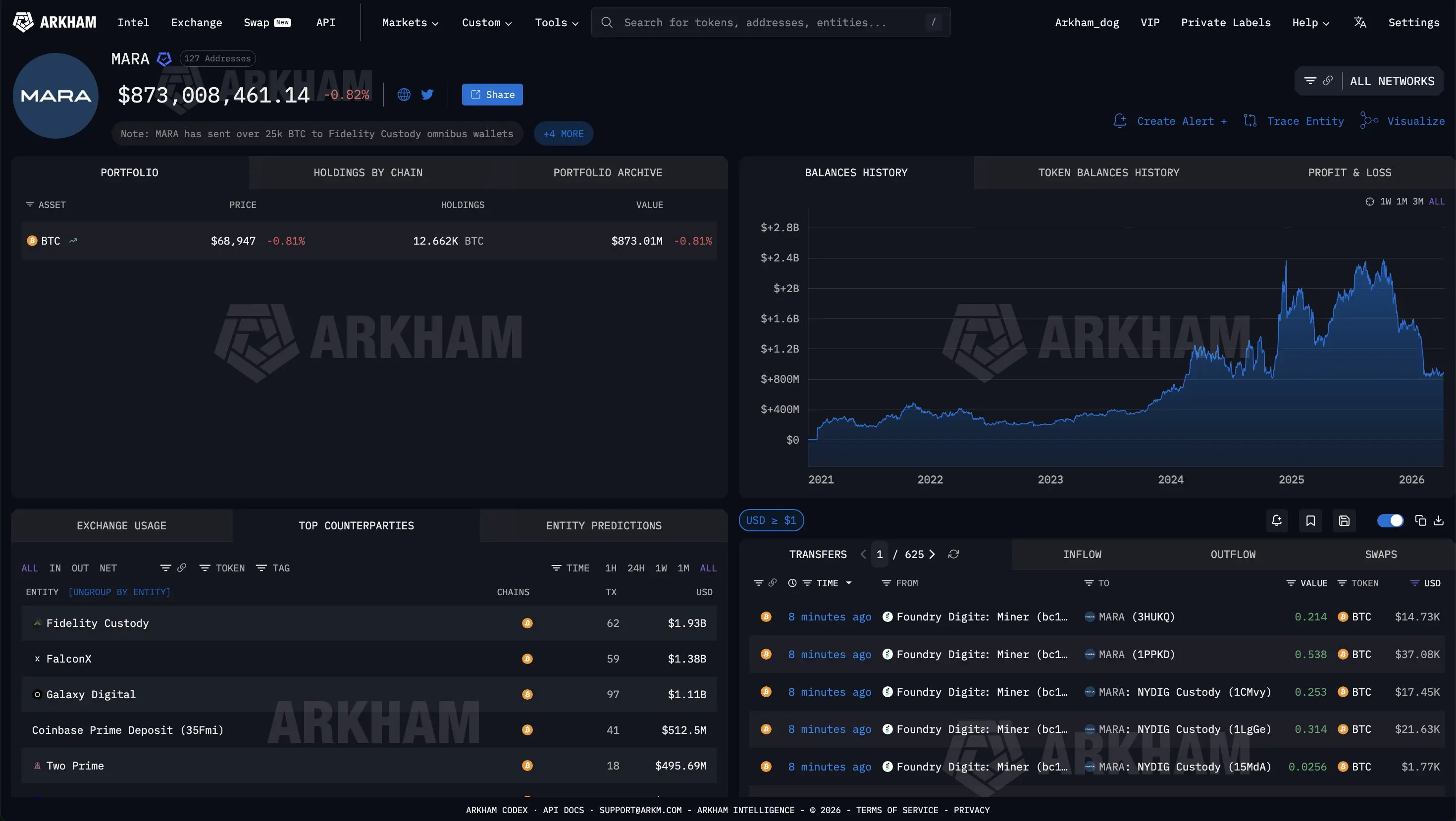Click the Share button
The image size is (1456, 821).
[x=492, y=95]
